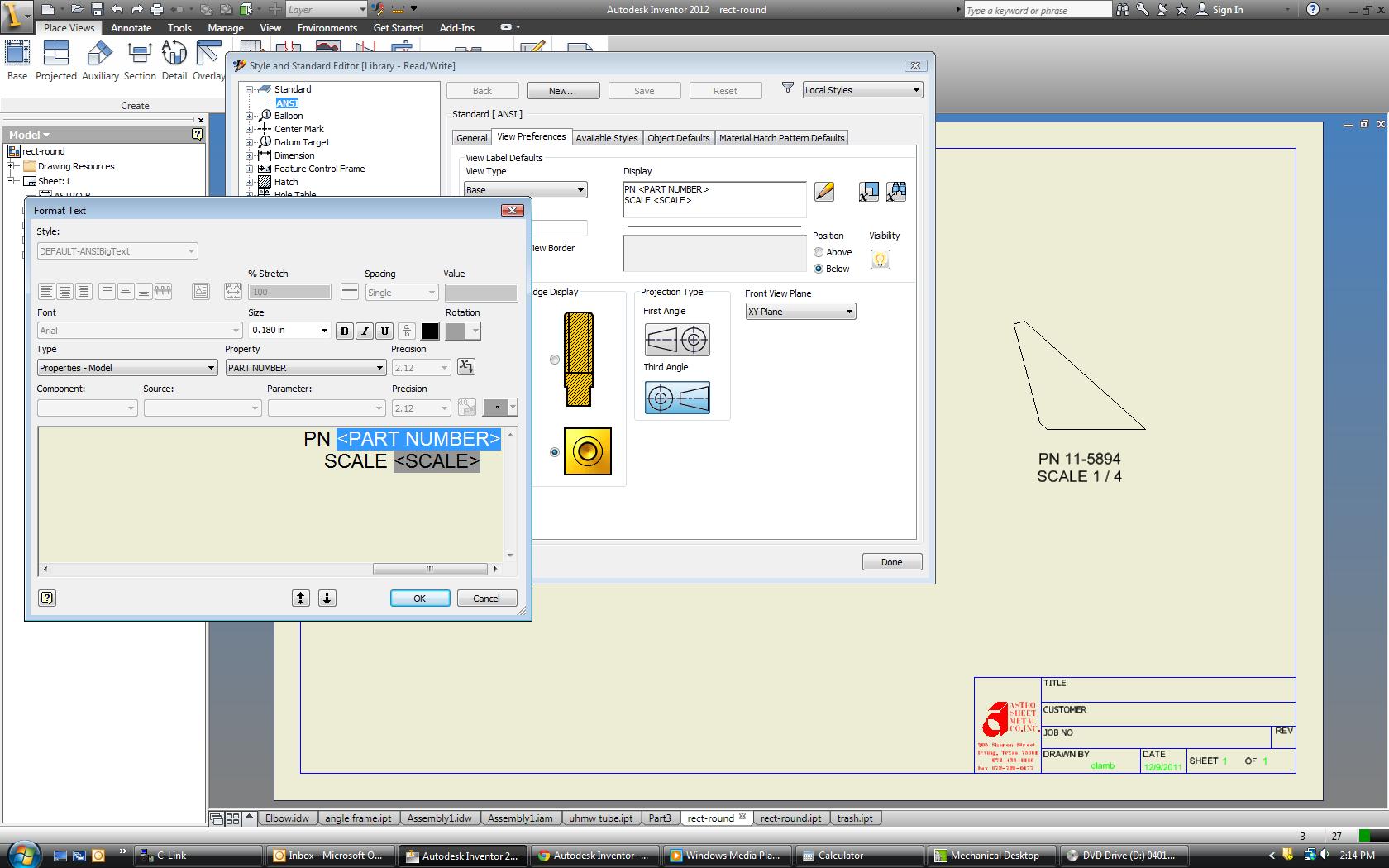
Task: Click zoom out arrow-down button in Format Text
Action: click(327, 598)
